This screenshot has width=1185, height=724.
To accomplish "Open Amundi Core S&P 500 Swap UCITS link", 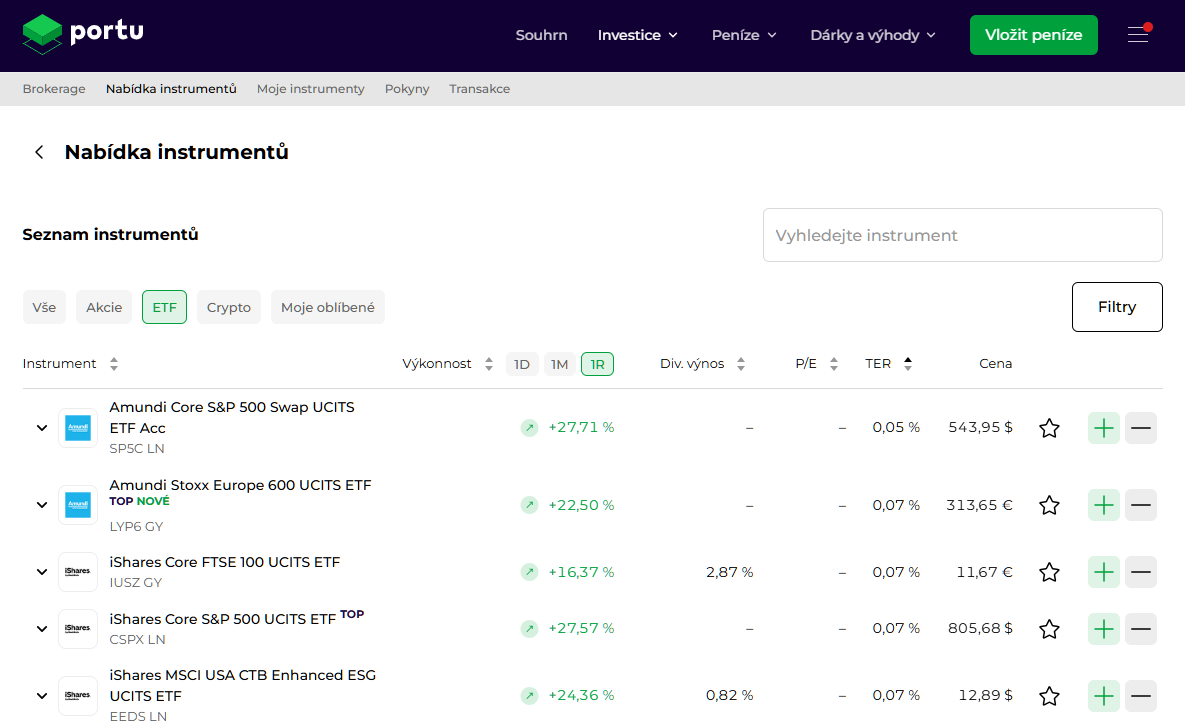I will point(232,417).
